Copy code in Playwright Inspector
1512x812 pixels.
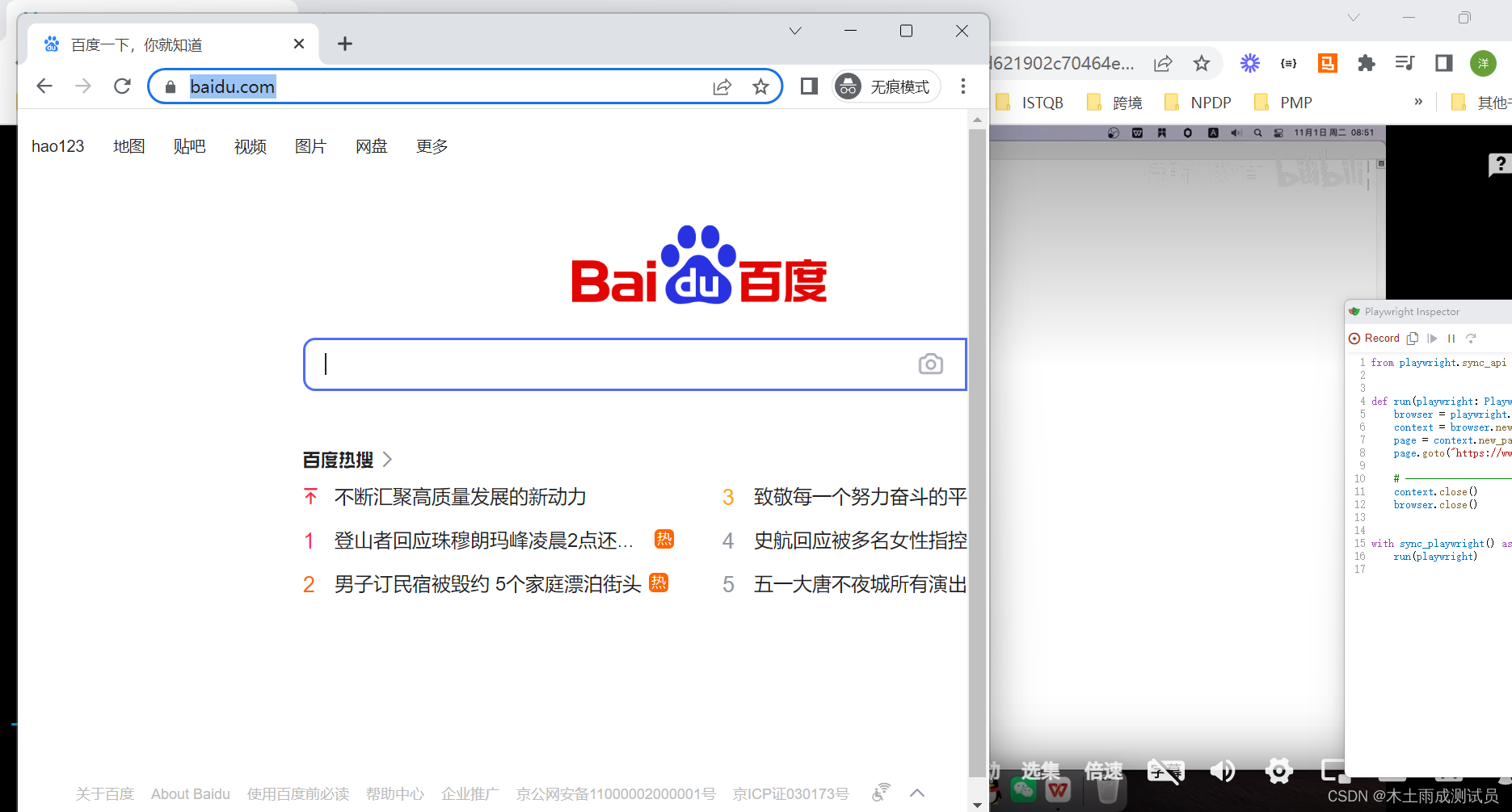(1413, 339)
